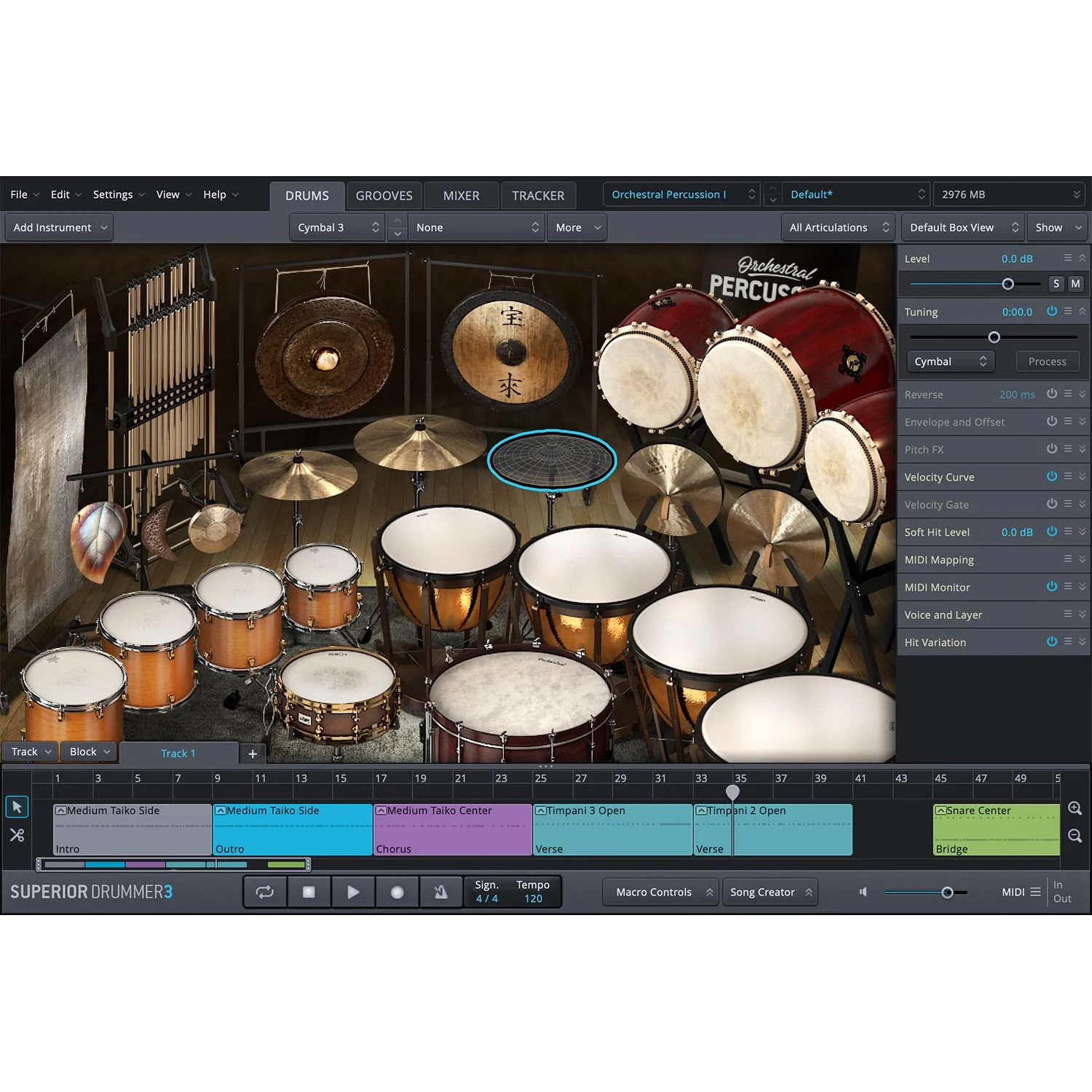Toggle loop playback in transport bar
The height and width of the screenshot is (1092, 1092).
265,892
